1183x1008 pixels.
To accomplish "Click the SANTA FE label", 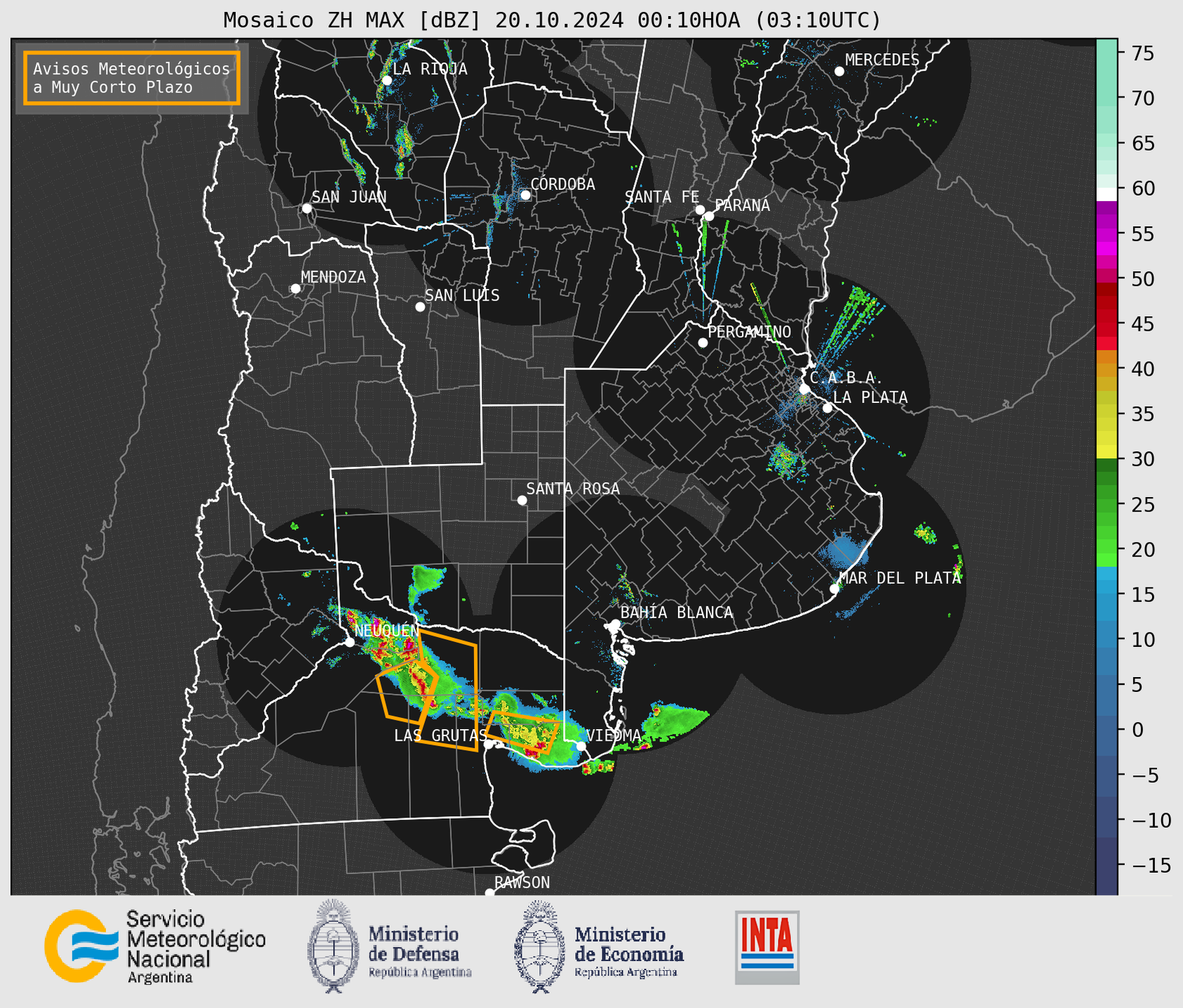I will click(x=662, y=197).
